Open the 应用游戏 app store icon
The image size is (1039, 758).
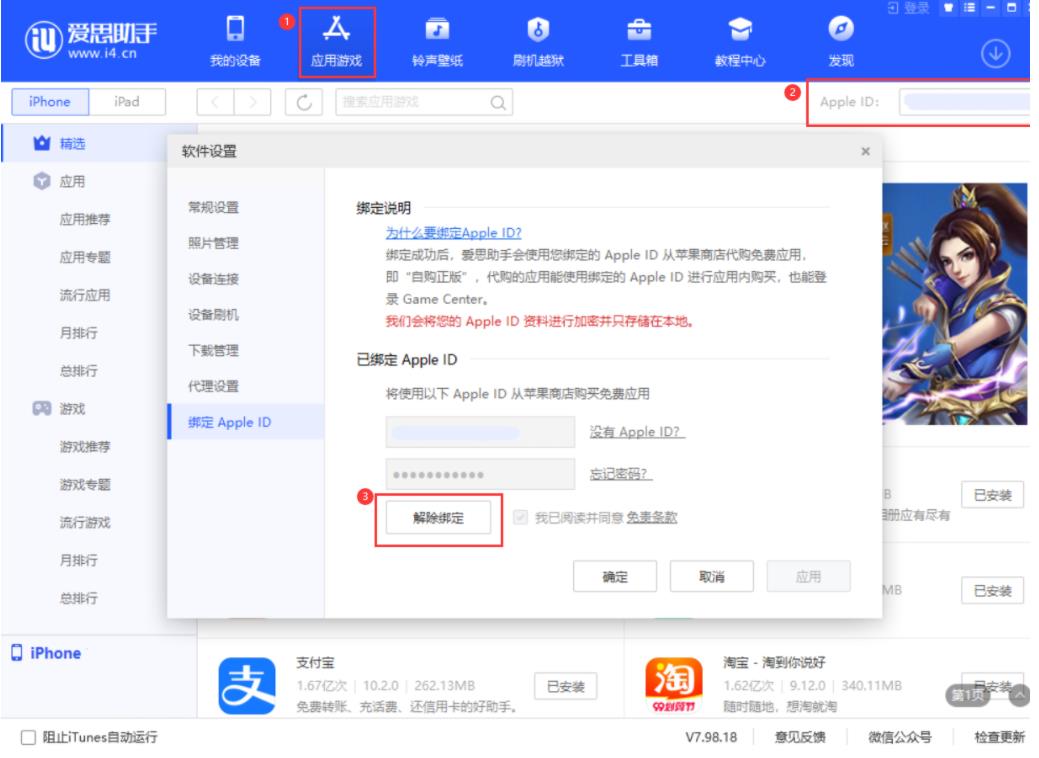336,29
